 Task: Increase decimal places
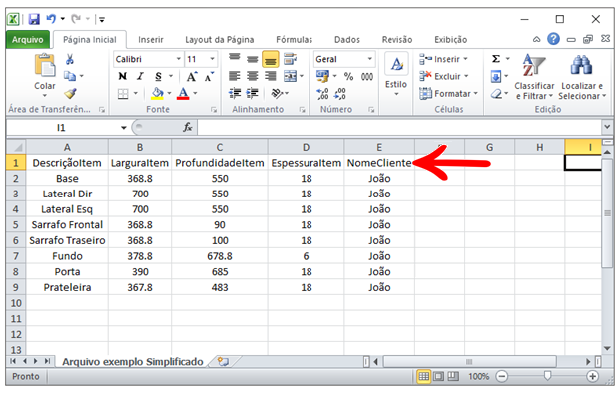pyautogui.click(x=322, y=94)
